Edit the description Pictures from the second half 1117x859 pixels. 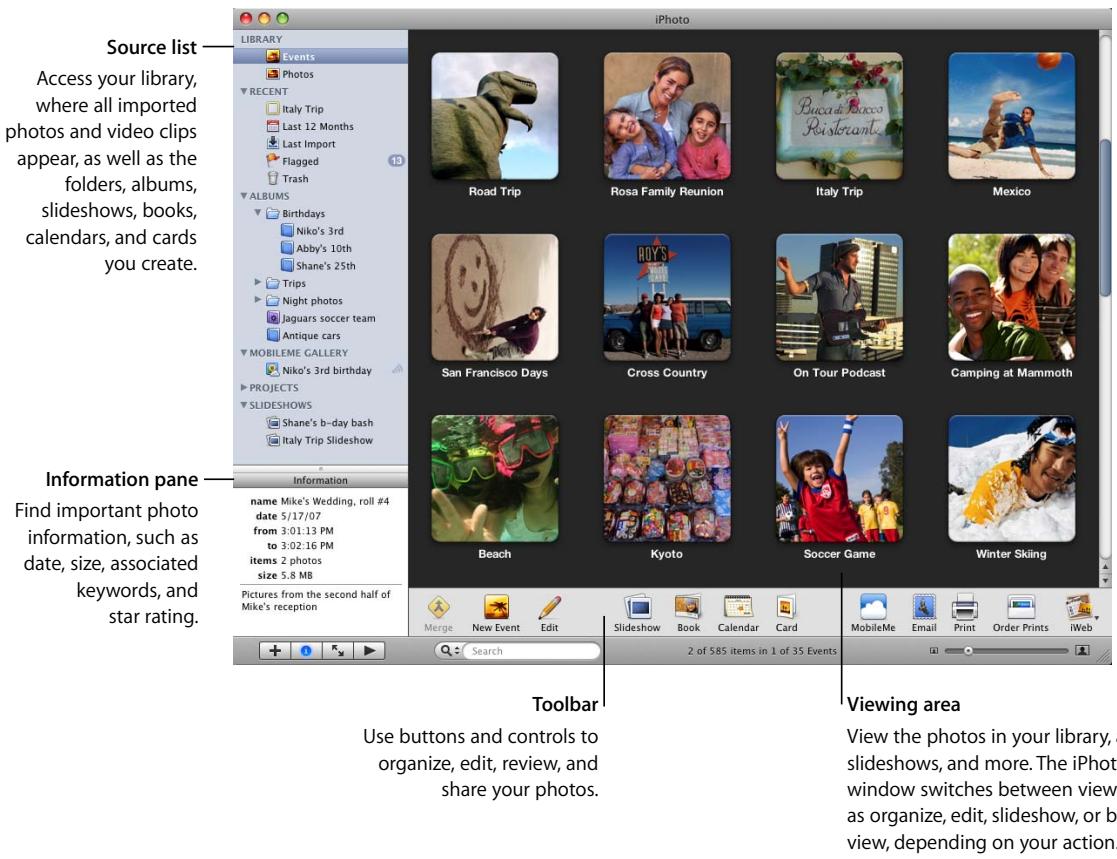pos(316,600)
